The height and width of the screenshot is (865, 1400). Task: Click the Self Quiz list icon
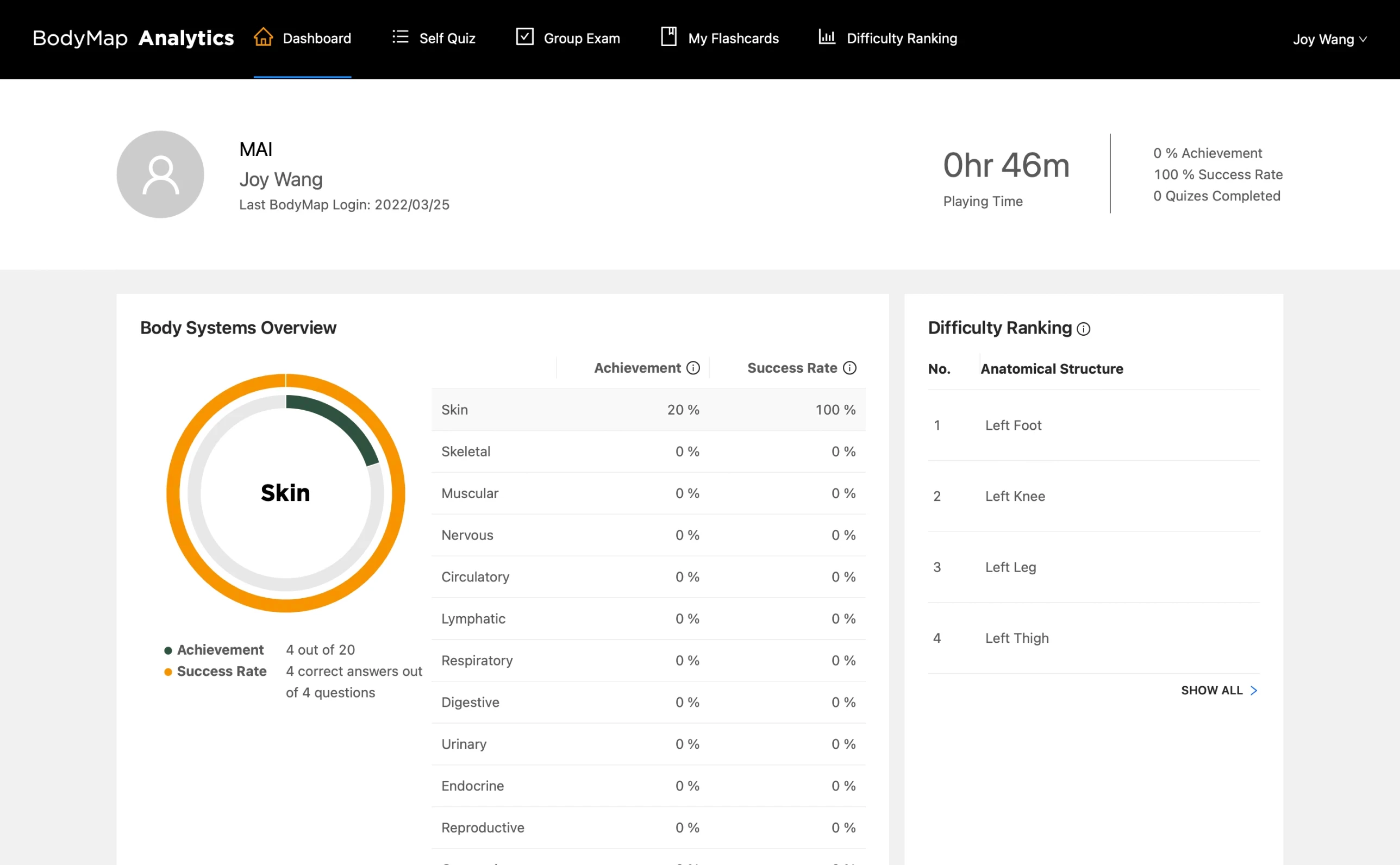(x=400, y=36)
